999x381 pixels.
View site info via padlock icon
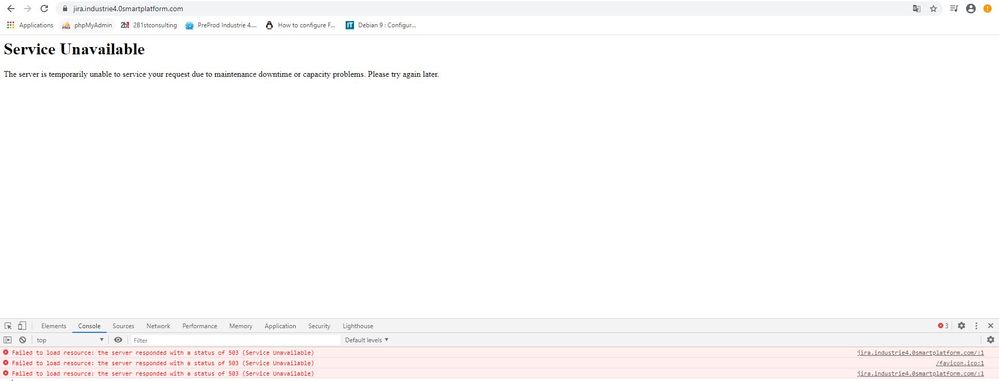tap(65, 9)
